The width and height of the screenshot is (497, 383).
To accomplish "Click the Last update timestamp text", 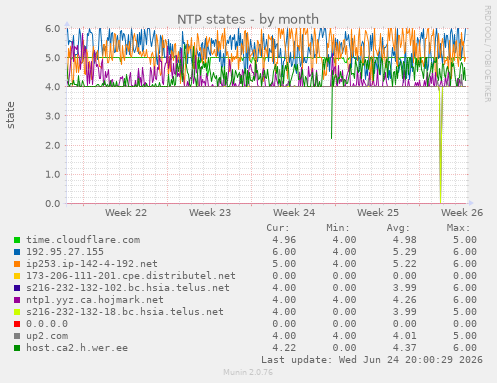I will [372, 360].
